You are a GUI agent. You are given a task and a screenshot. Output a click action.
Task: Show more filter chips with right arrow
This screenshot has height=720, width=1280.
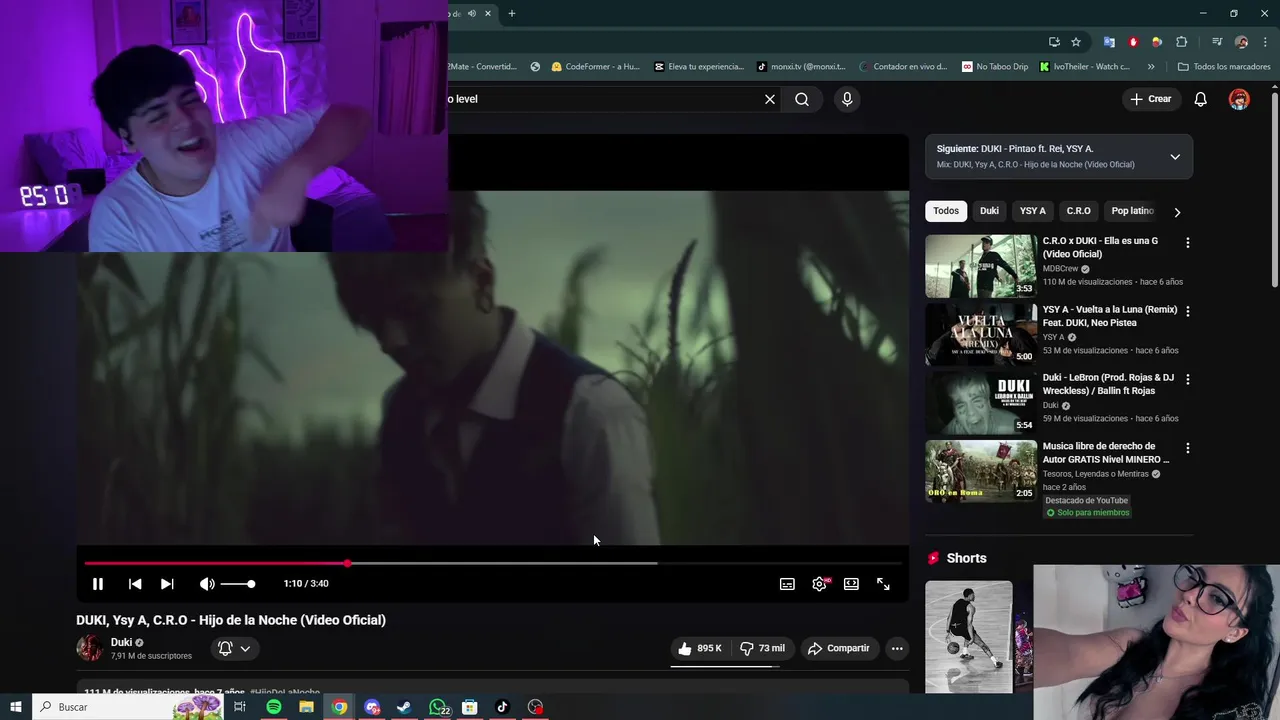click(x=1177, y=212)
